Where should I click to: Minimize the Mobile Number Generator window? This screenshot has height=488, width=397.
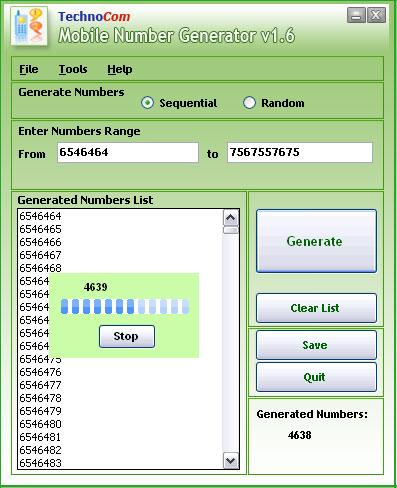tap(356, 15)
